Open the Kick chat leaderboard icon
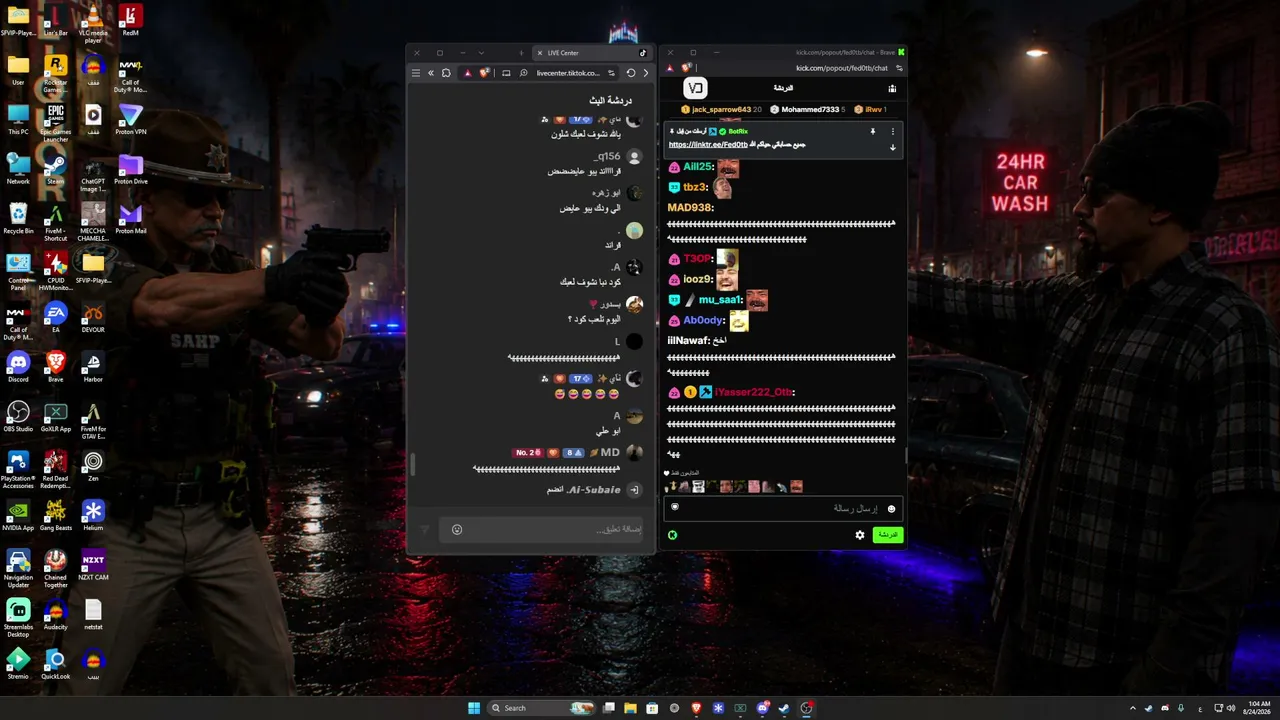This screenshot has height=720, width=1280. pyautogui.click(x=892, y=89)
